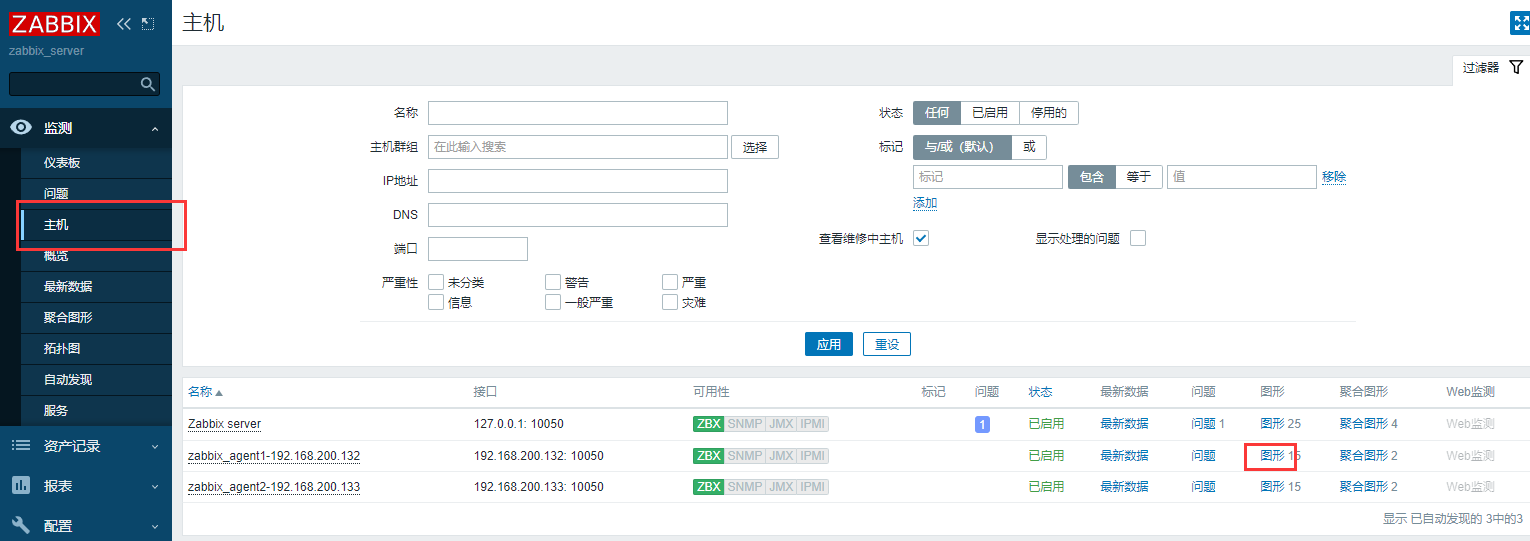The width and height of the screenshot is (1530, 541).
Task: Collapse the sidebar with double chevron icon
Action: [124, 23]
